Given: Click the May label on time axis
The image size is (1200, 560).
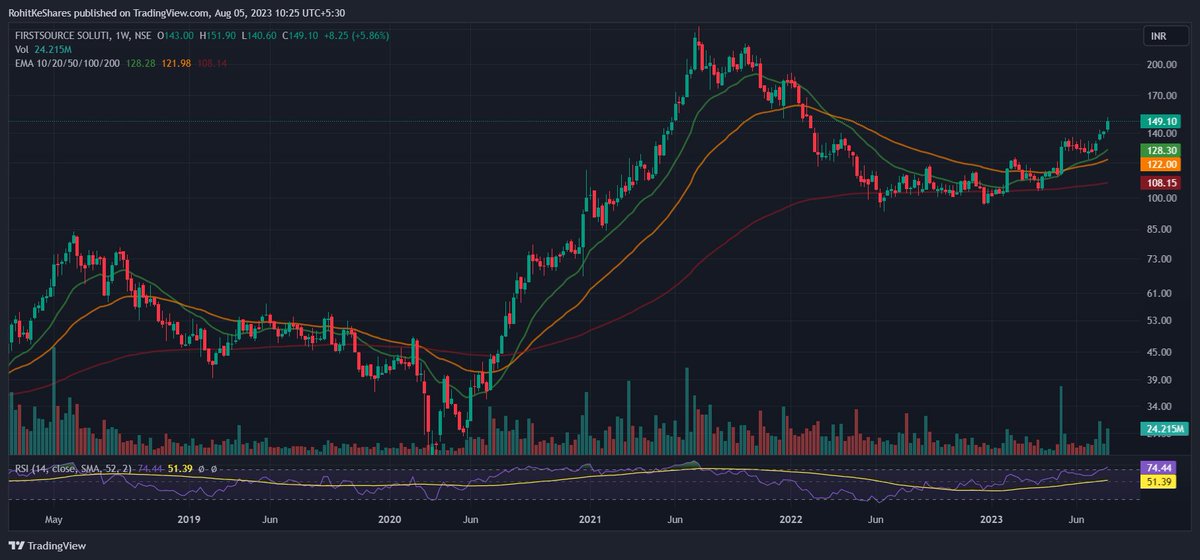Looking at the screenshot, I should [54, 520].
